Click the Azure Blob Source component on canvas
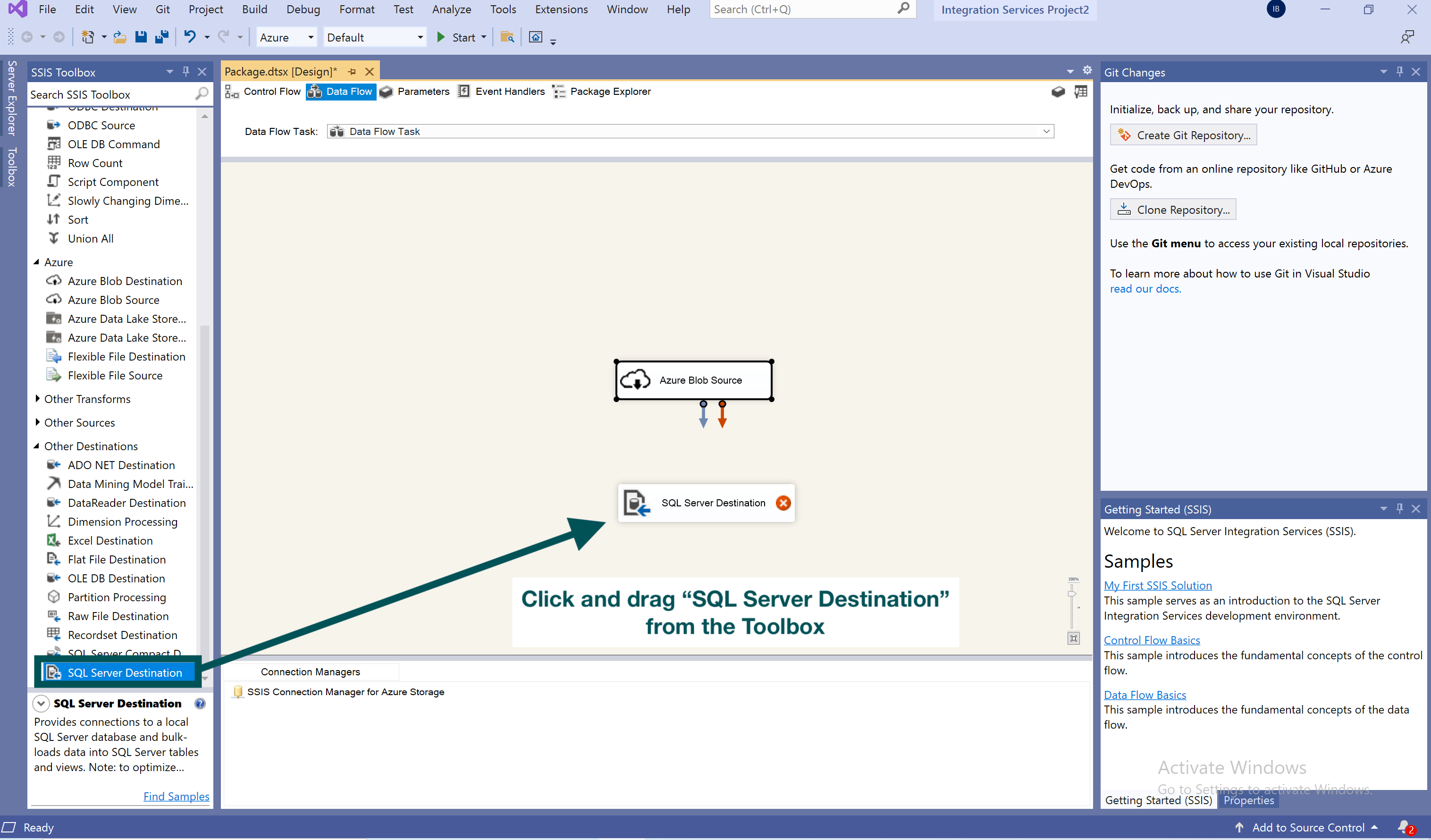This screenshot has height=840, width=1431. coord(694,380)
